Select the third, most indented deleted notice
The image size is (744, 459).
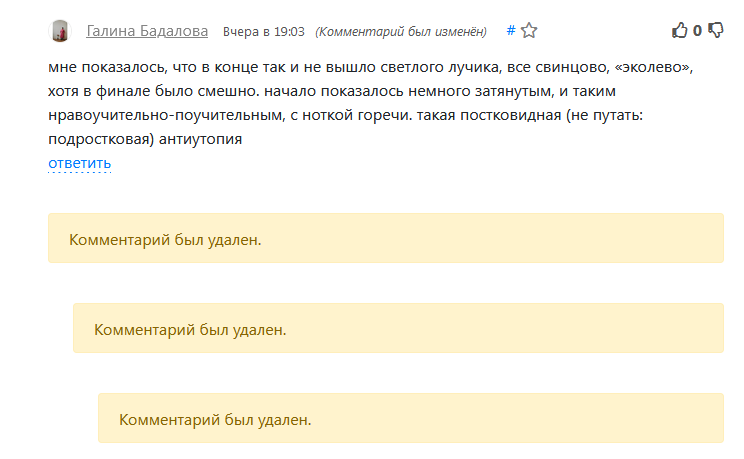(410, 419)
